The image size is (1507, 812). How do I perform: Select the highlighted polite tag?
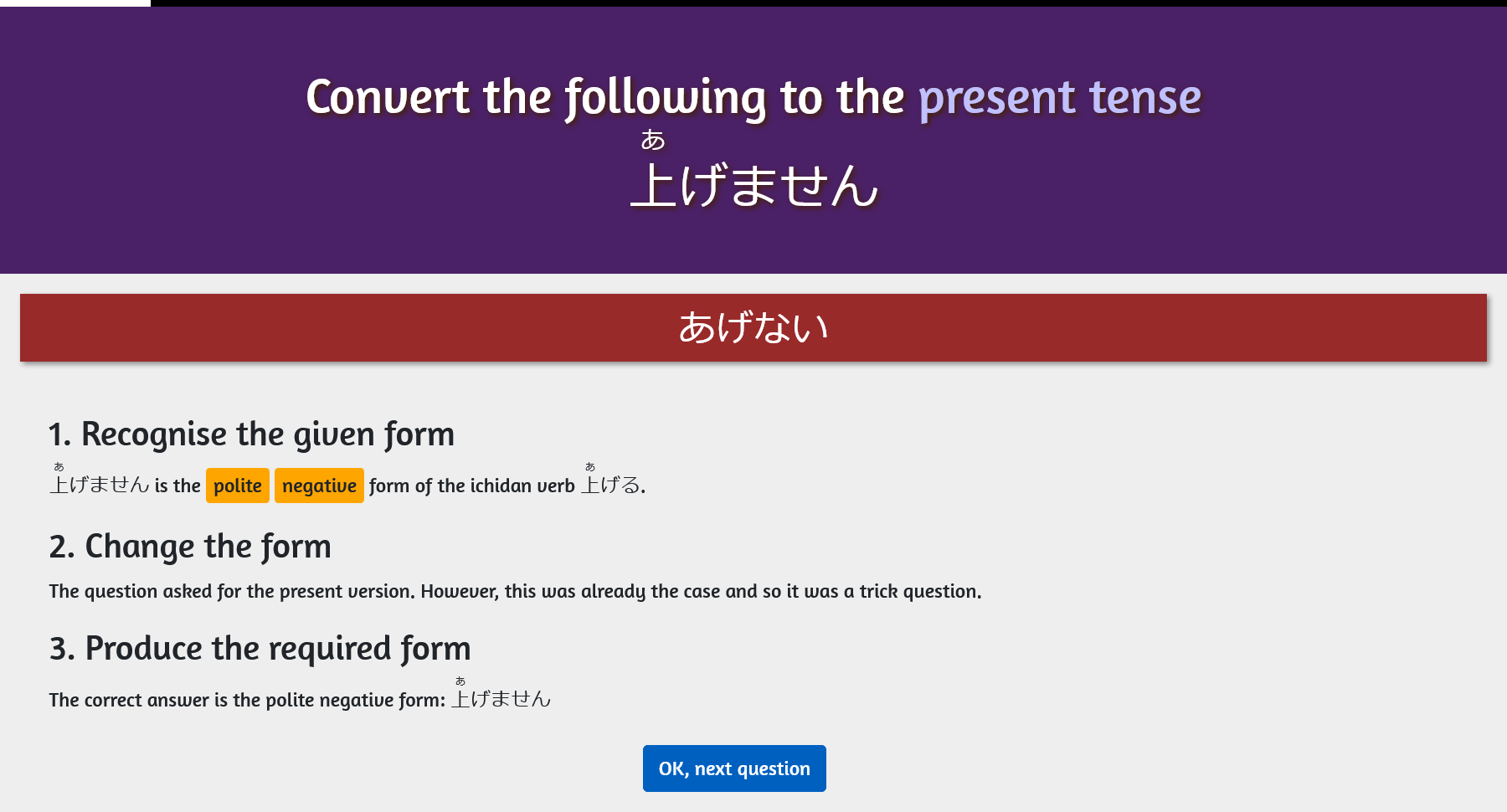(x=237, y=486)
